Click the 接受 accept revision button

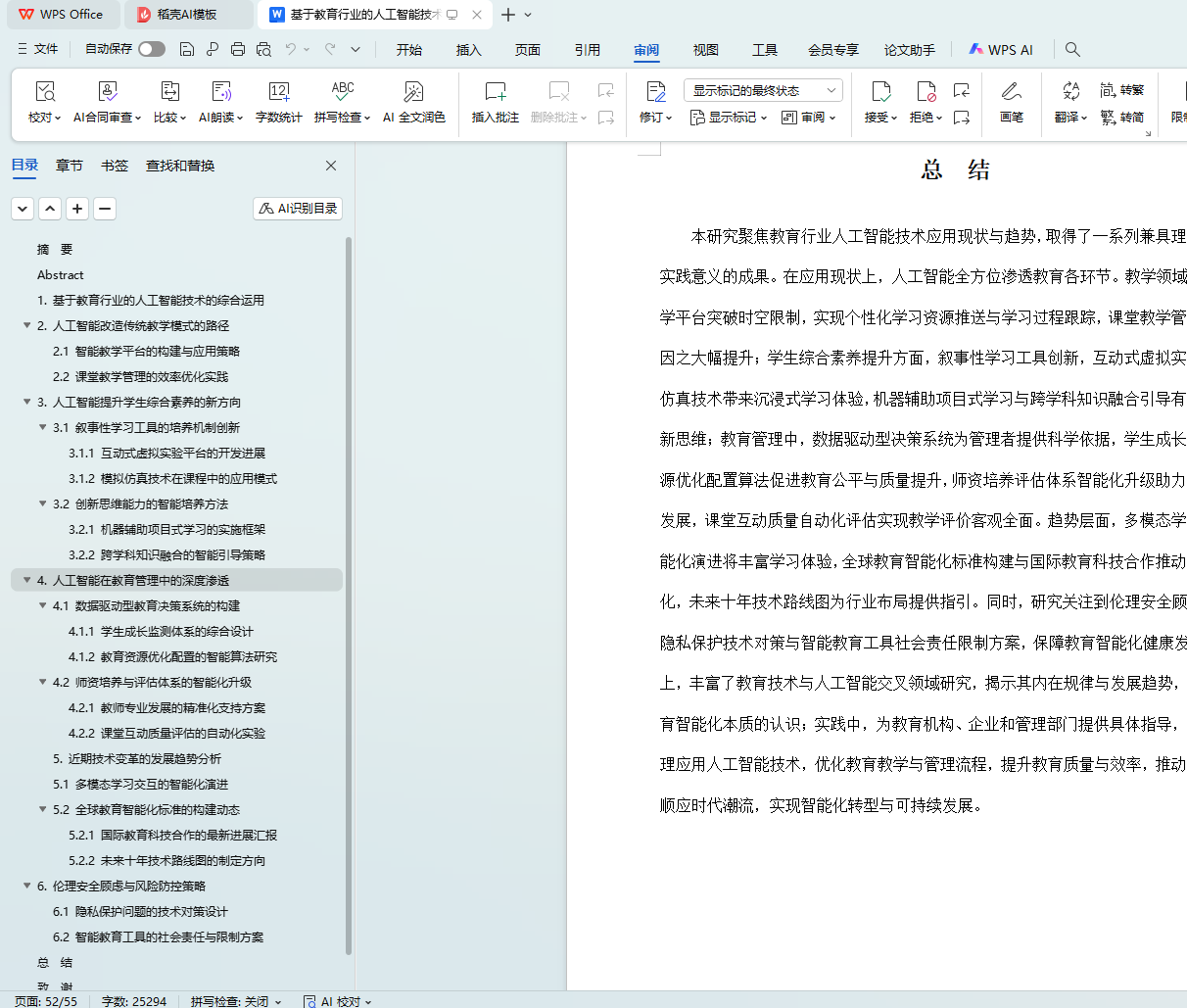click(x=880, y=92)
